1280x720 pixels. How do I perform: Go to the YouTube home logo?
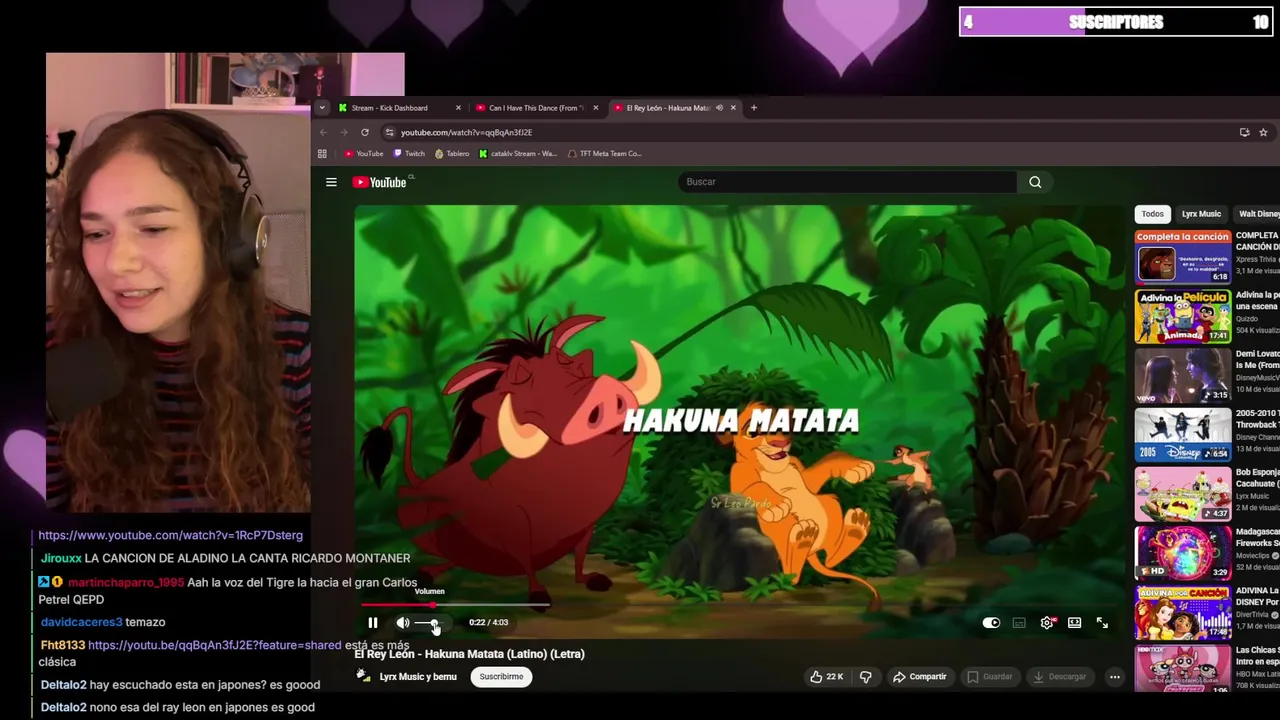pos(380,182)
